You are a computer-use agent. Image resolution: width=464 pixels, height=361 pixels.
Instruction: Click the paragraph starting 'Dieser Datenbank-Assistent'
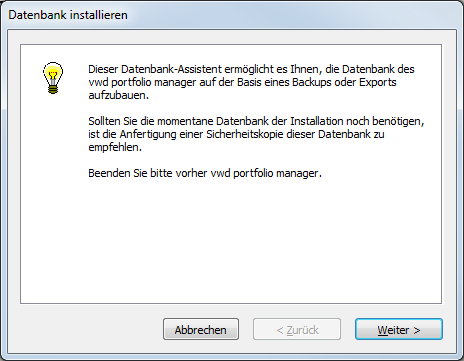click(x=251, y=82)
